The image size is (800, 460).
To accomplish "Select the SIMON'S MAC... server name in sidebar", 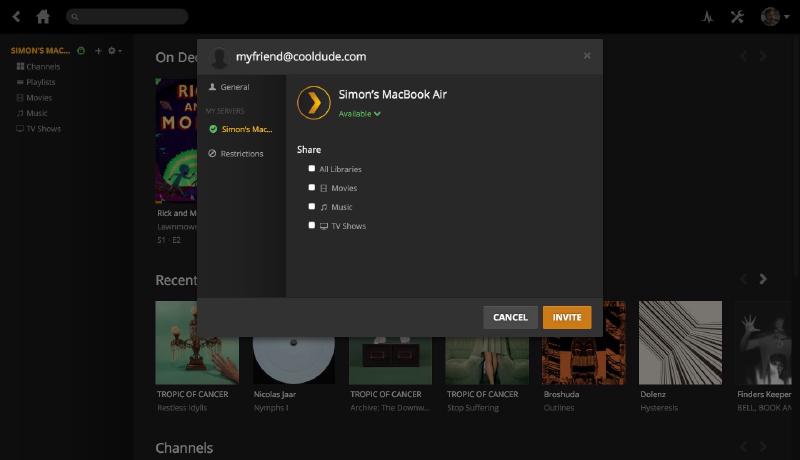I will (40, 50).
